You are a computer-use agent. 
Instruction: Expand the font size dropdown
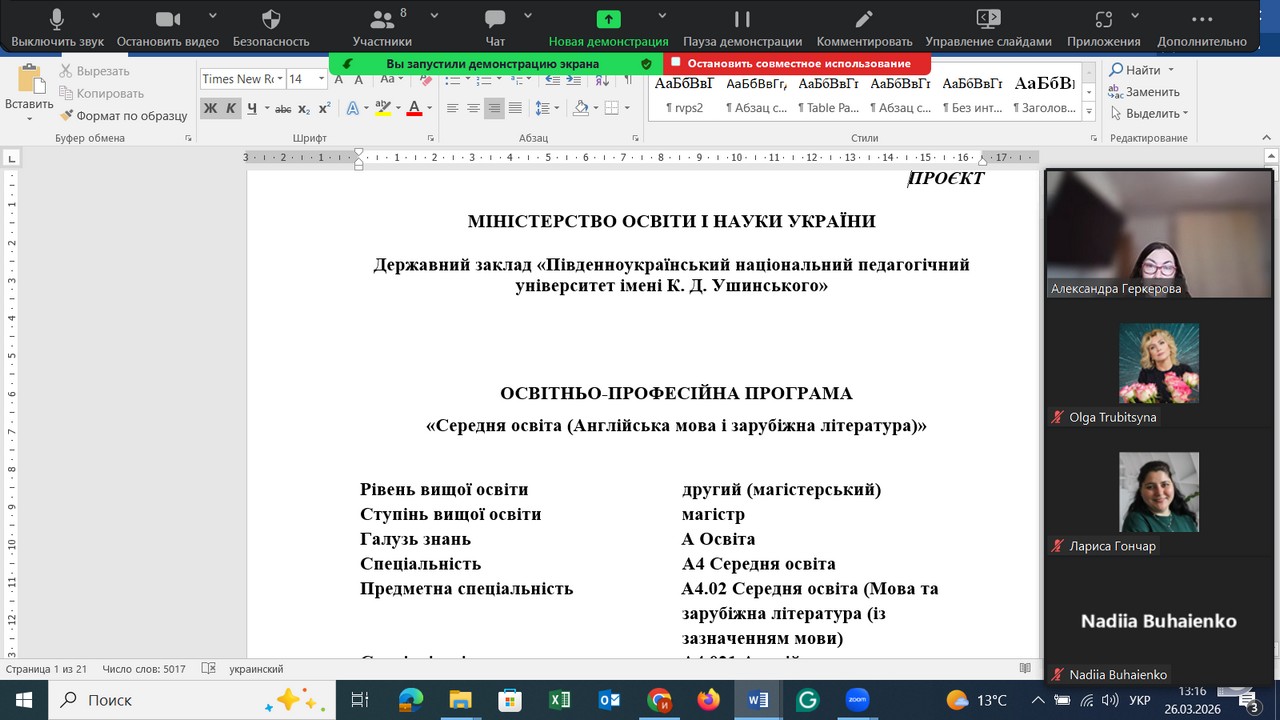(x=321, y=79)
